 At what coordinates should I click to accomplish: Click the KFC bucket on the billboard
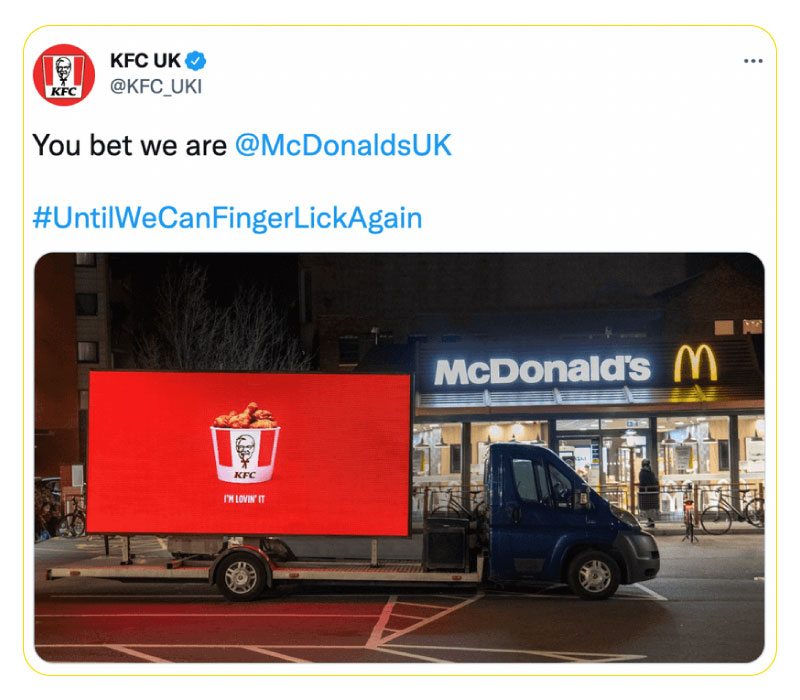[x=245, y=442]
